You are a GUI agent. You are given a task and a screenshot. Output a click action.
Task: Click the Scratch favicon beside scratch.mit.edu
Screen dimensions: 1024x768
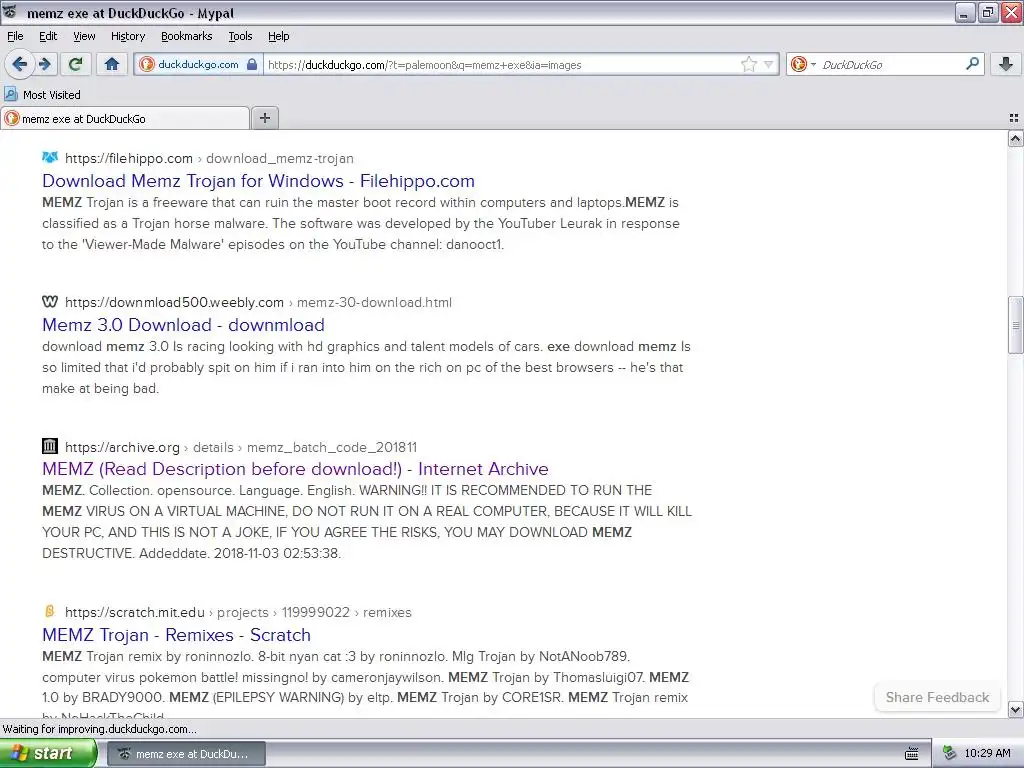click(x=50, y=612)
